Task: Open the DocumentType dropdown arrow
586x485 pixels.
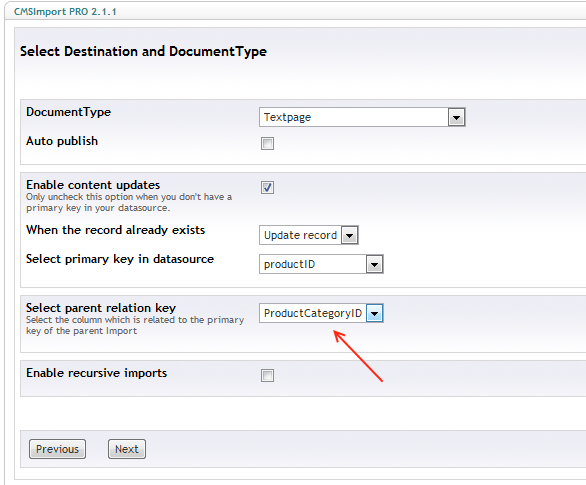Action: 456,117
